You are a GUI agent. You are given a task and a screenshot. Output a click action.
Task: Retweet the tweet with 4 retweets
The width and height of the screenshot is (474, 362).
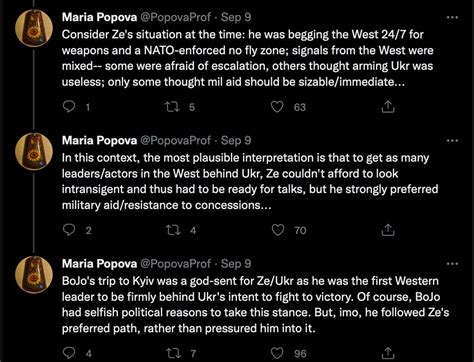(x=173, y=230)
